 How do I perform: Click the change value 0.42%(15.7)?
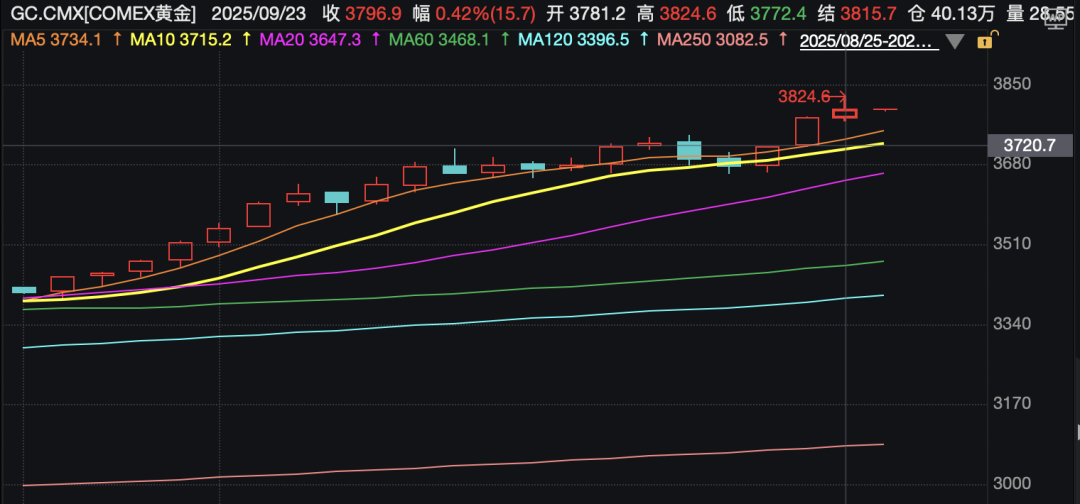[x=486, y=13]
